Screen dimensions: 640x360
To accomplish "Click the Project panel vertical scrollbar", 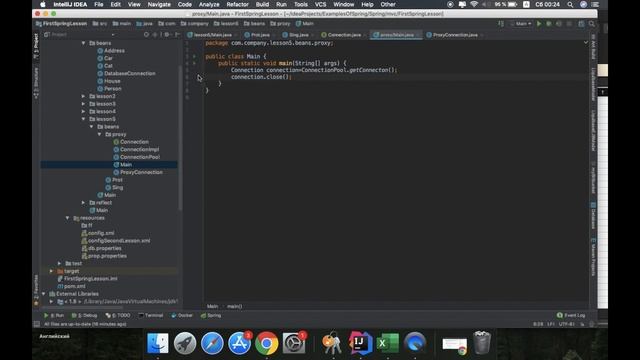I will 180,139.
